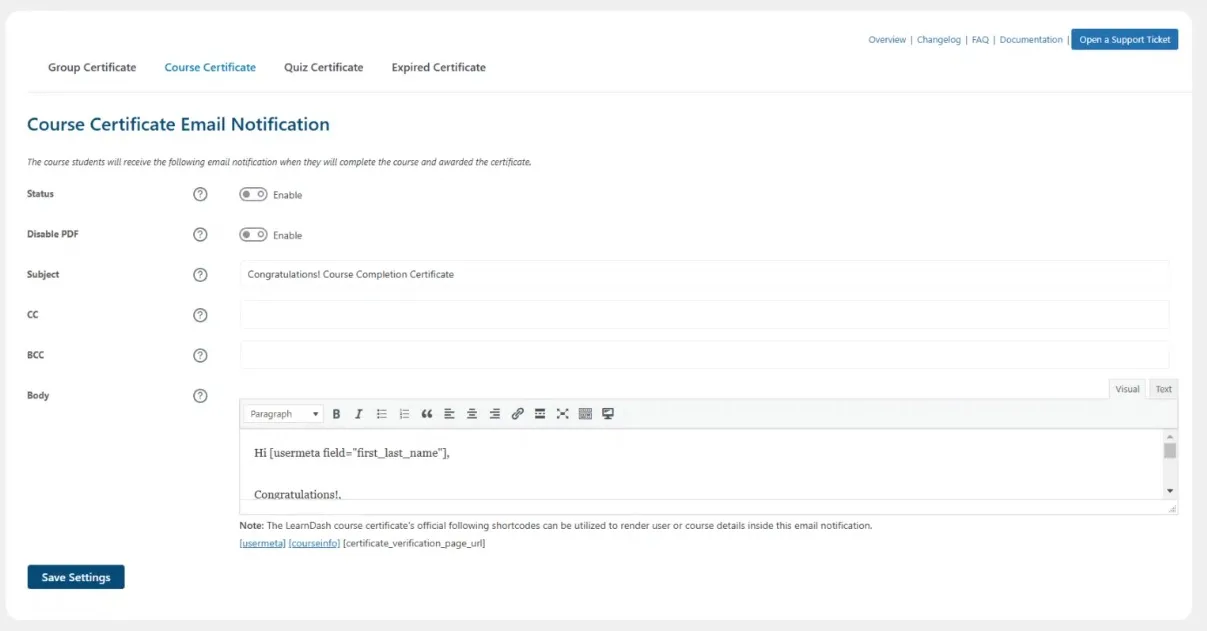Enable the Disable PDF option
This screenshot has height=631, width=1207.
coord(254,234)
